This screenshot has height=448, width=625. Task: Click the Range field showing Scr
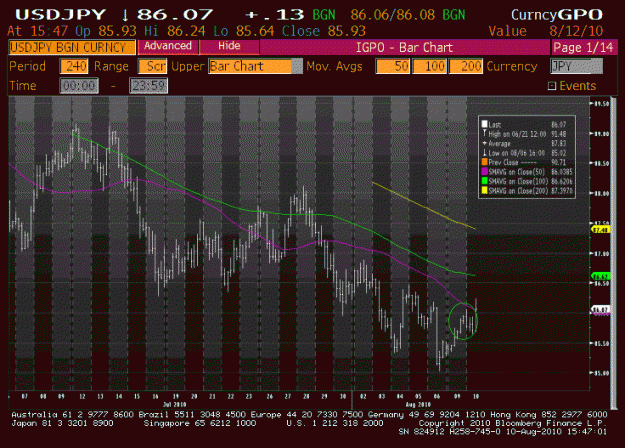(x=152, y=66)
